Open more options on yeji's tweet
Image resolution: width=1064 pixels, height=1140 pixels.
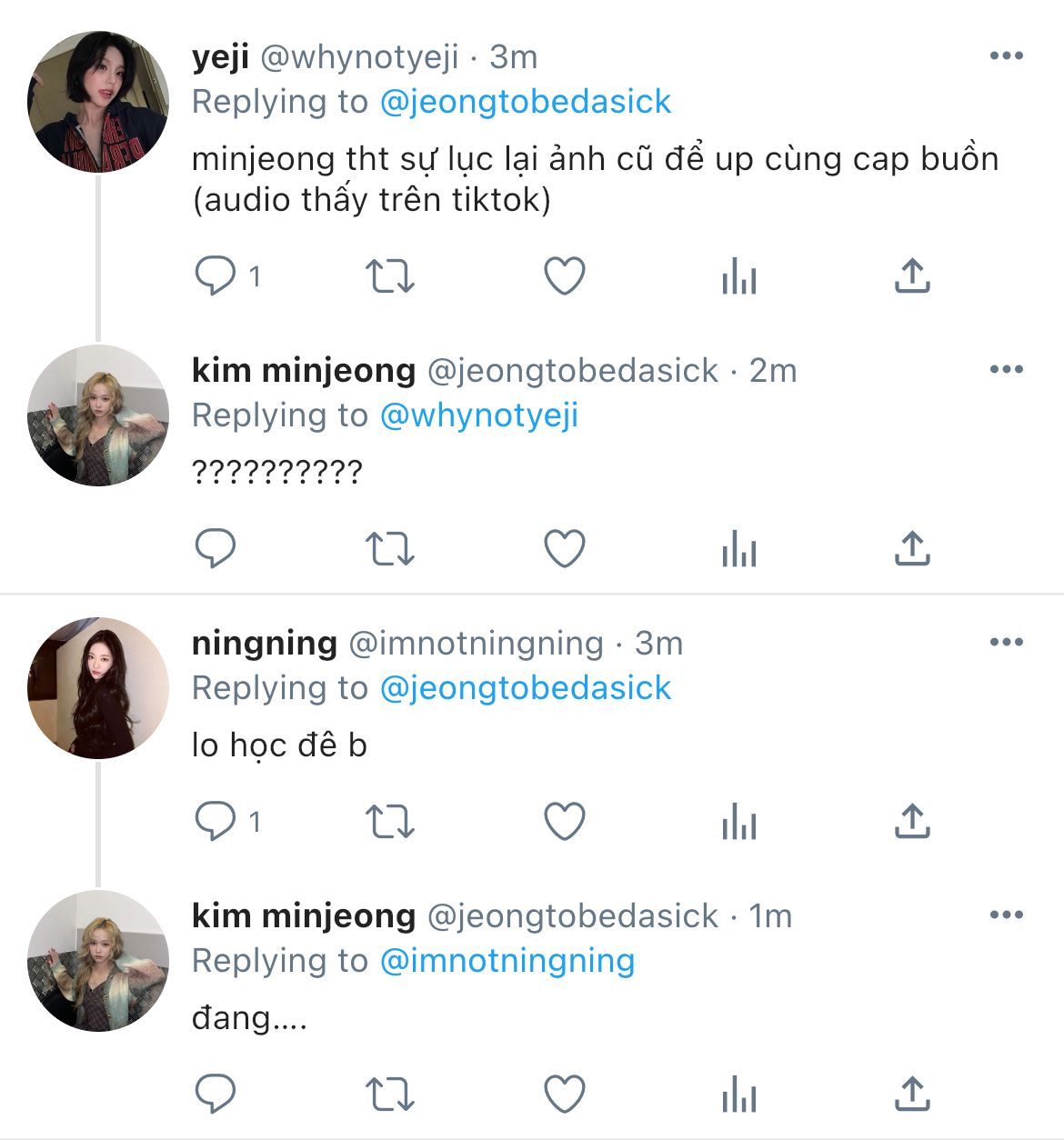[x=1006, y=56]
